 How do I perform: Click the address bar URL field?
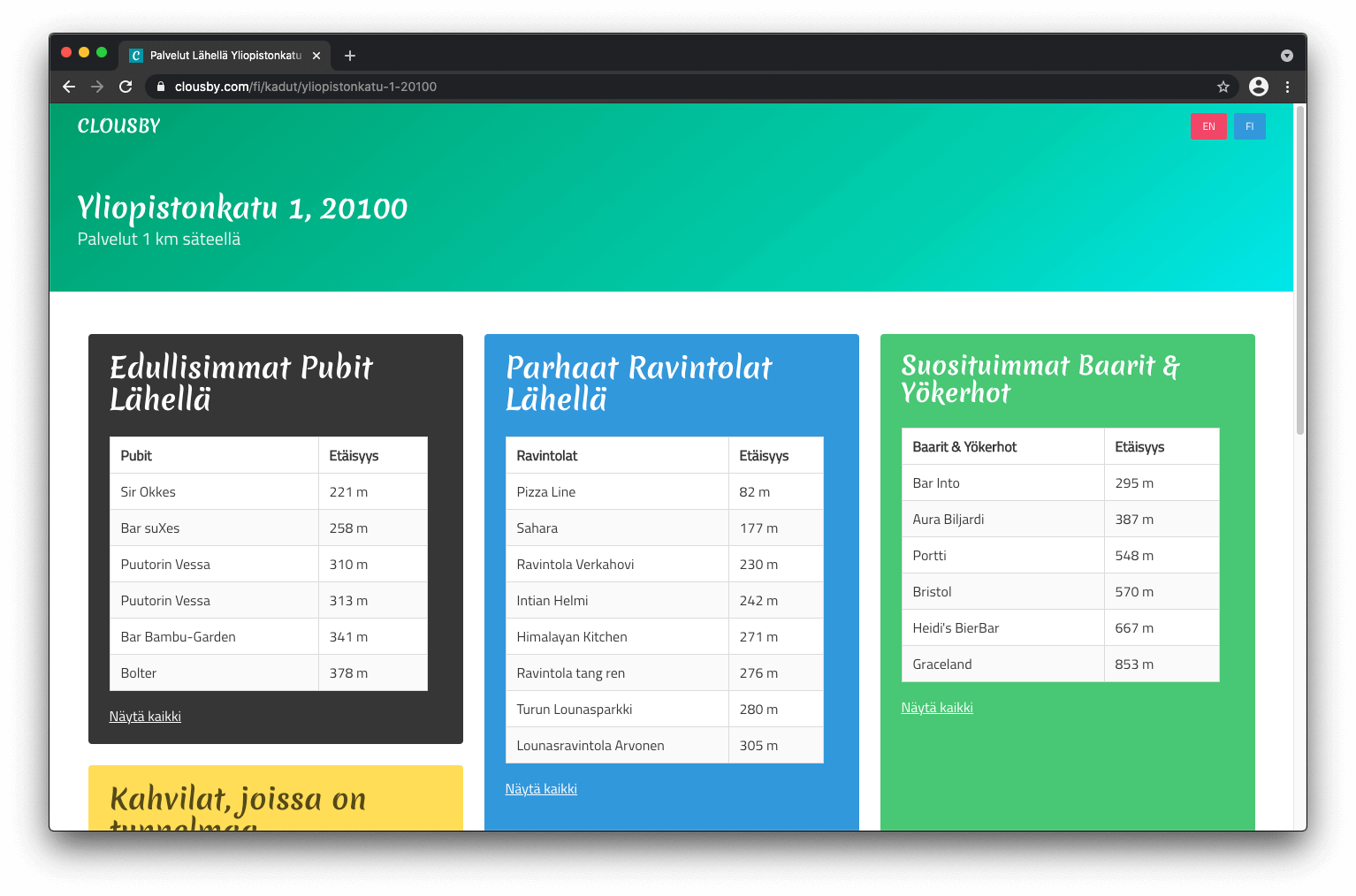[619, 87]
